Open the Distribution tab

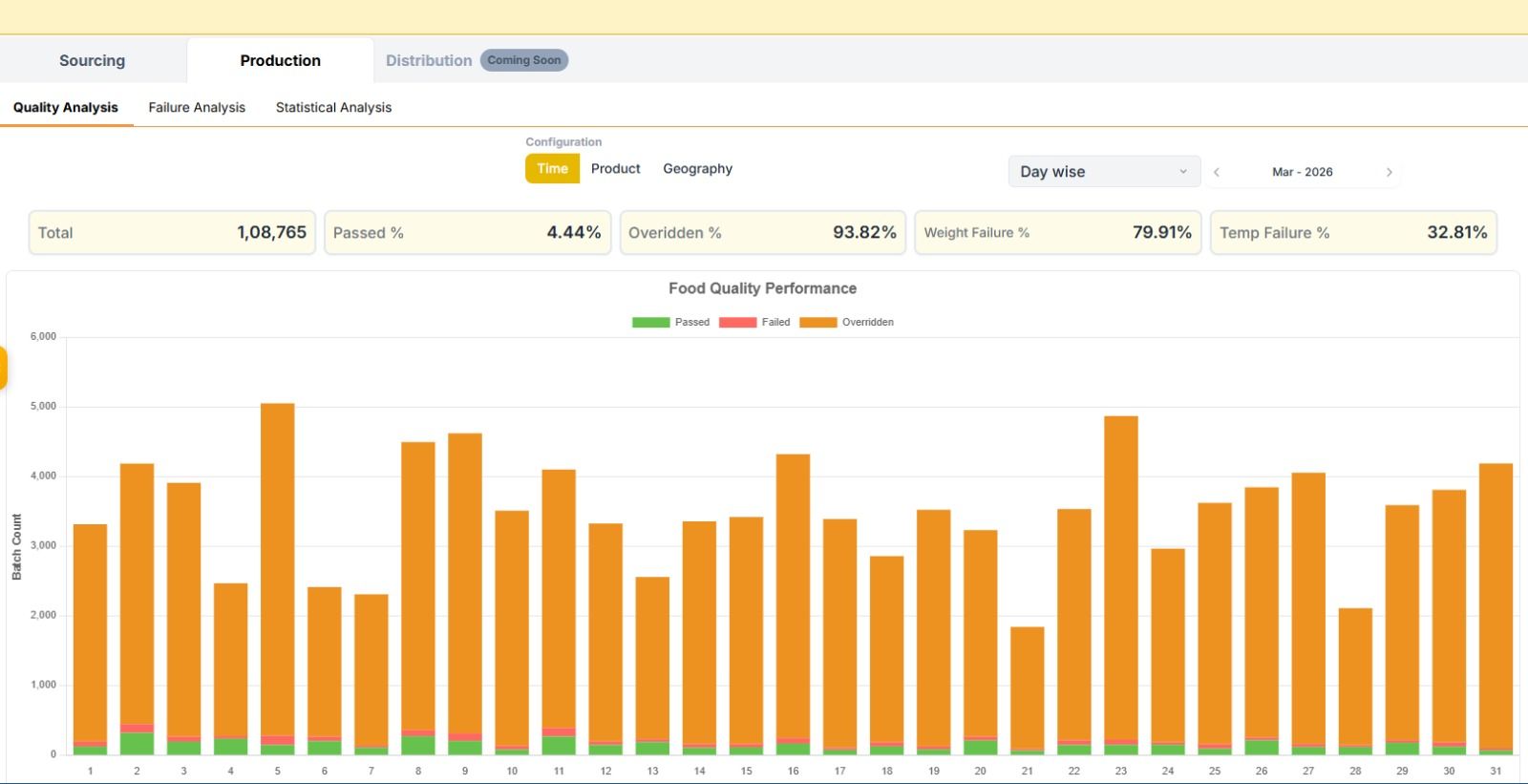pyautogui.click(x=429, y=60)
